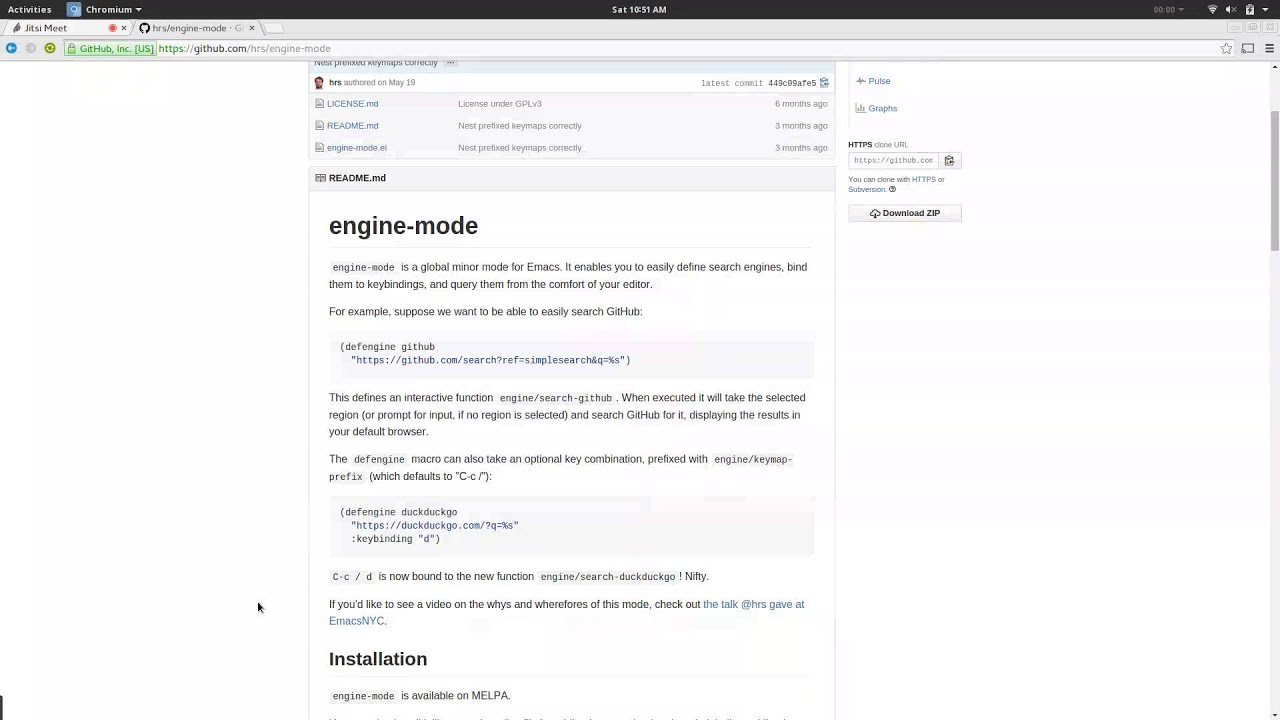Open latest commit 449c09afe5 link
Image resolution: width=1280 pixels, height=720 pixels.
point(792,83)
